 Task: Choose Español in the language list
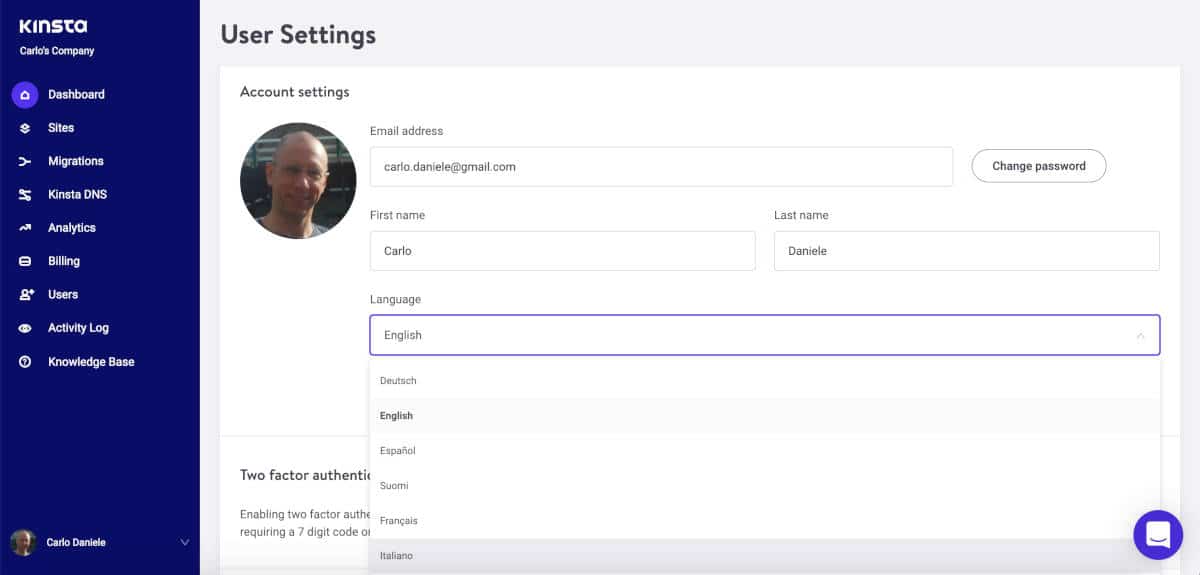(398, 451)
